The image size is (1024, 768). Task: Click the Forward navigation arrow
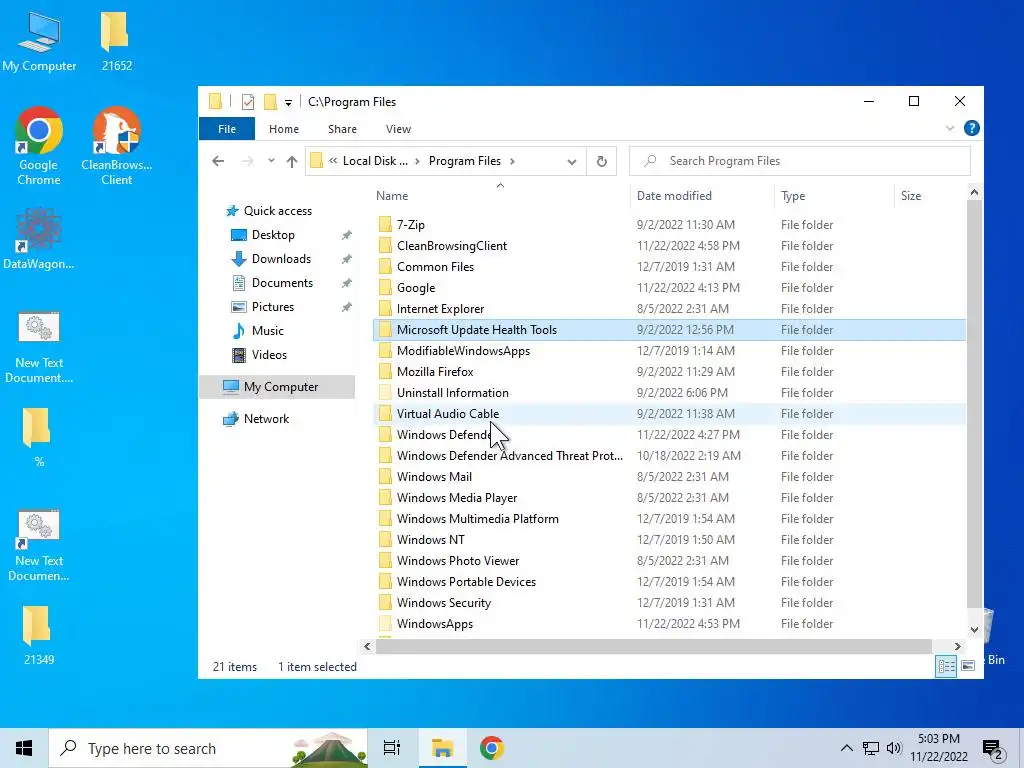tap(248, 161)
